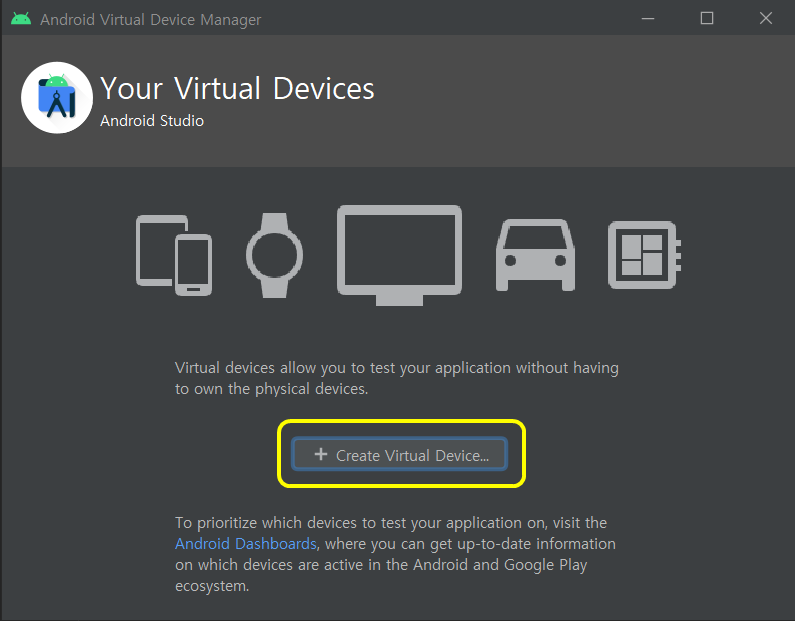Viewport: 795px width, 621px height.
Task: Click the Wear OS watch icon
Action: pyautogui.click(x=274, y=255)
